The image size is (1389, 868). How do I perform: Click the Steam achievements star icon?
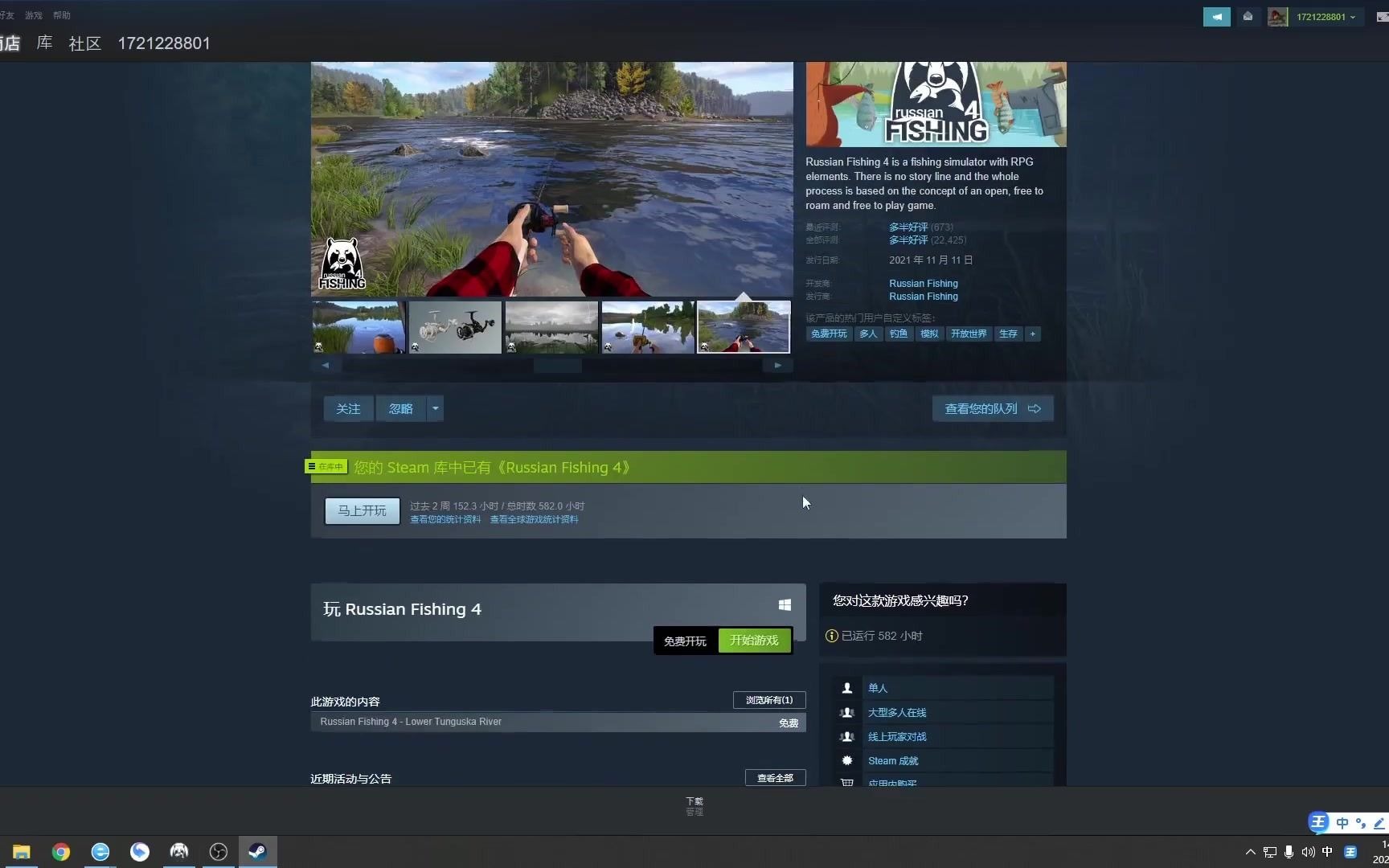(846, 760)
